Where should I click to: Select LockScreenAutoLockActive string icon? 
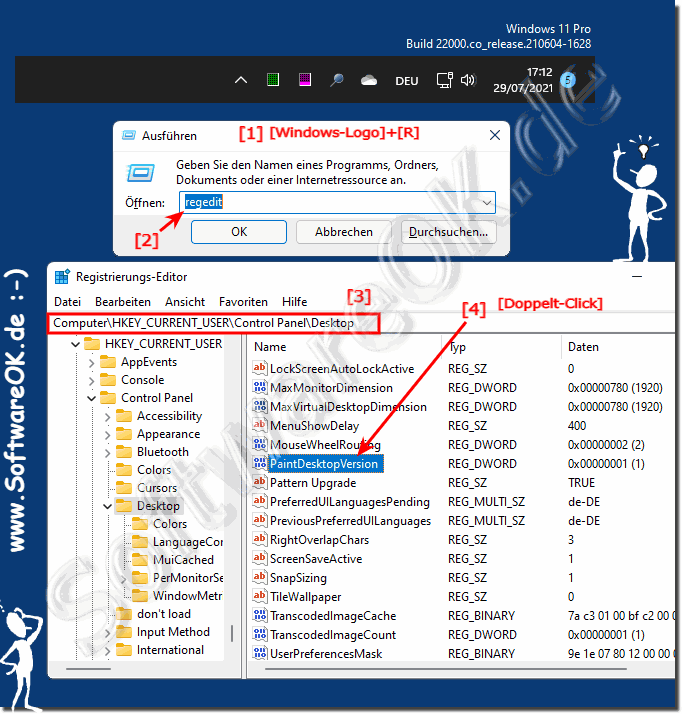click(260, 368)
